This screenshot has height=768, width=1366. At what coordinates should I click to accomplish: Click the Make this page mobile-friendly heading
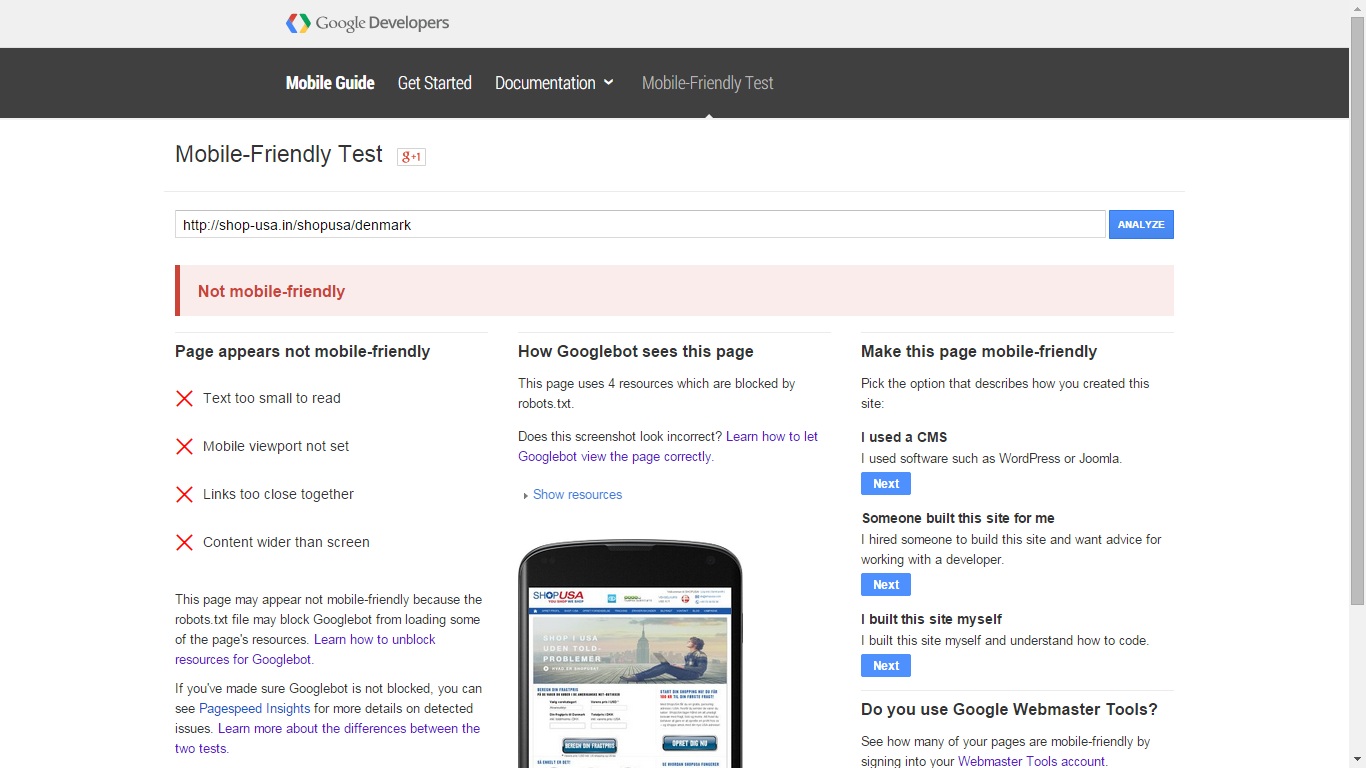pos(979,352)
